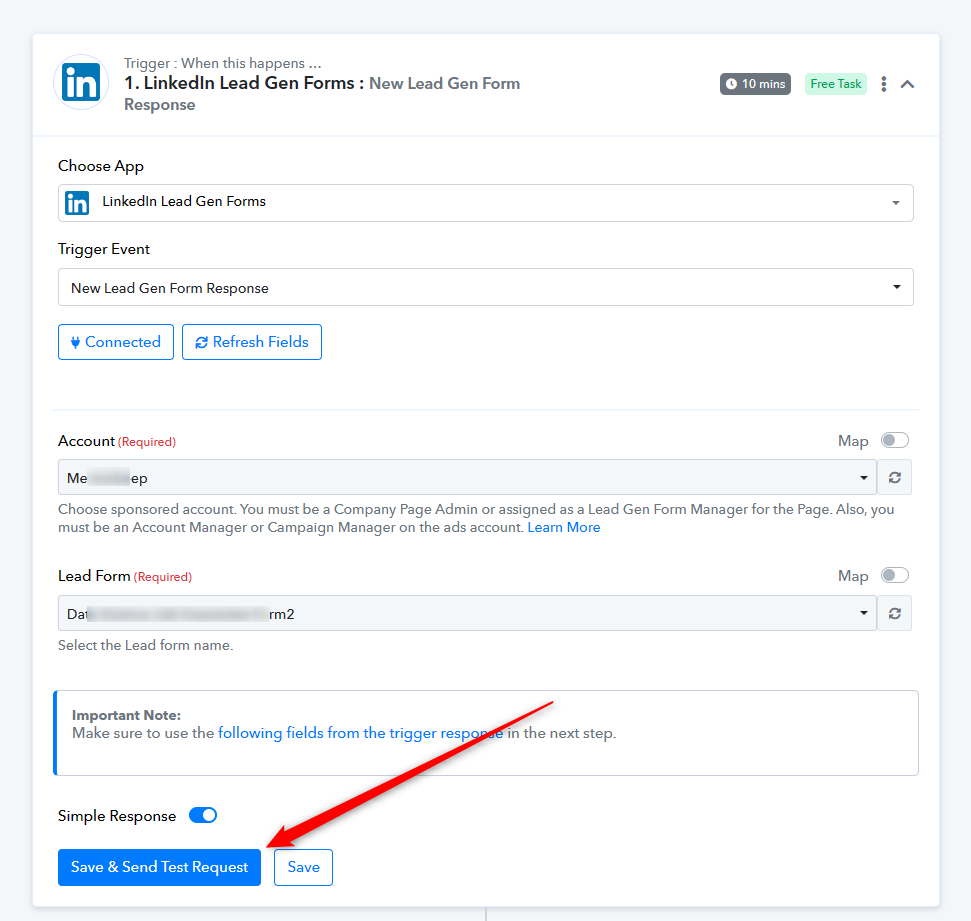The height and width of the screenshot is (921, 971).
Task: Click the text Select the Lead form name.
Action: click(146, 645)
